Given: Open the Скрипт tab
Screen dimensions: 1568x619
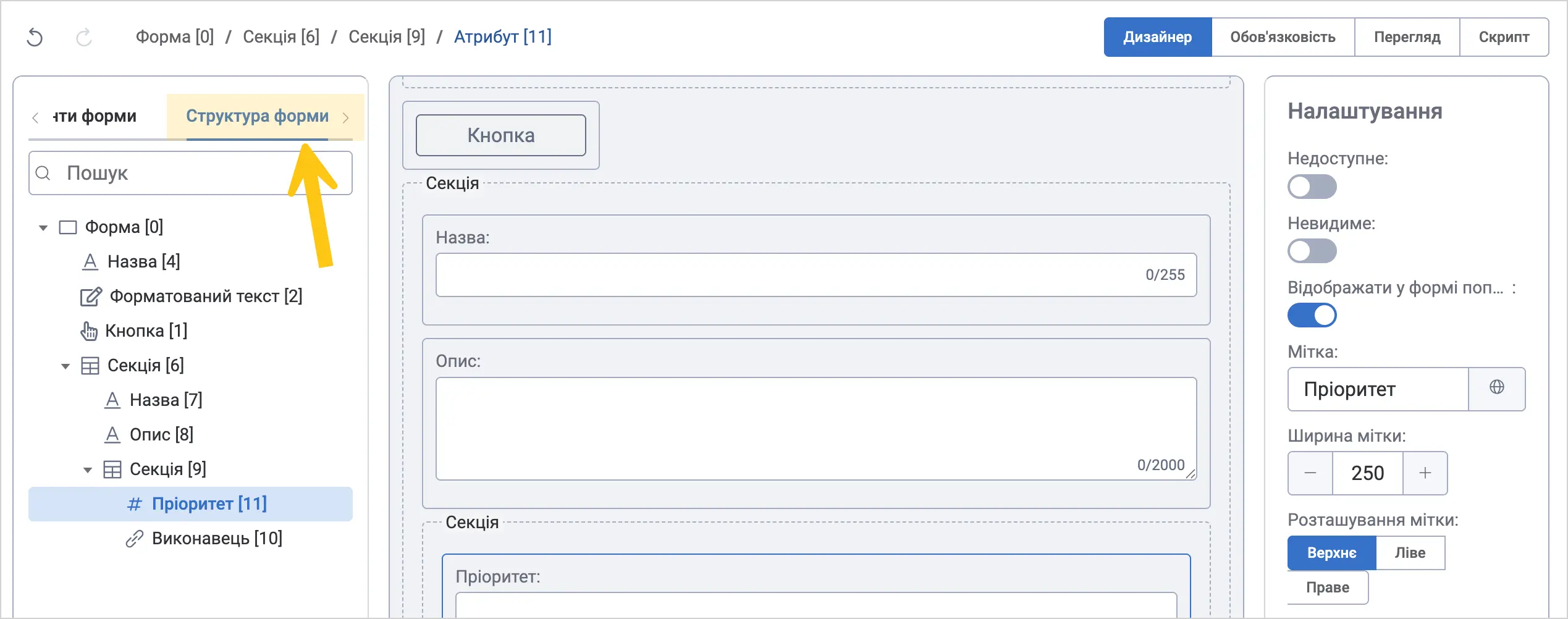Looking at the screenshot, I should [x=1504, y=37].
